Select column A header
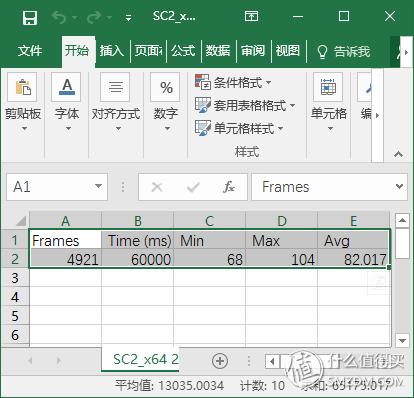The width and height of the screenshot is (414, 398). click(65, 221)
